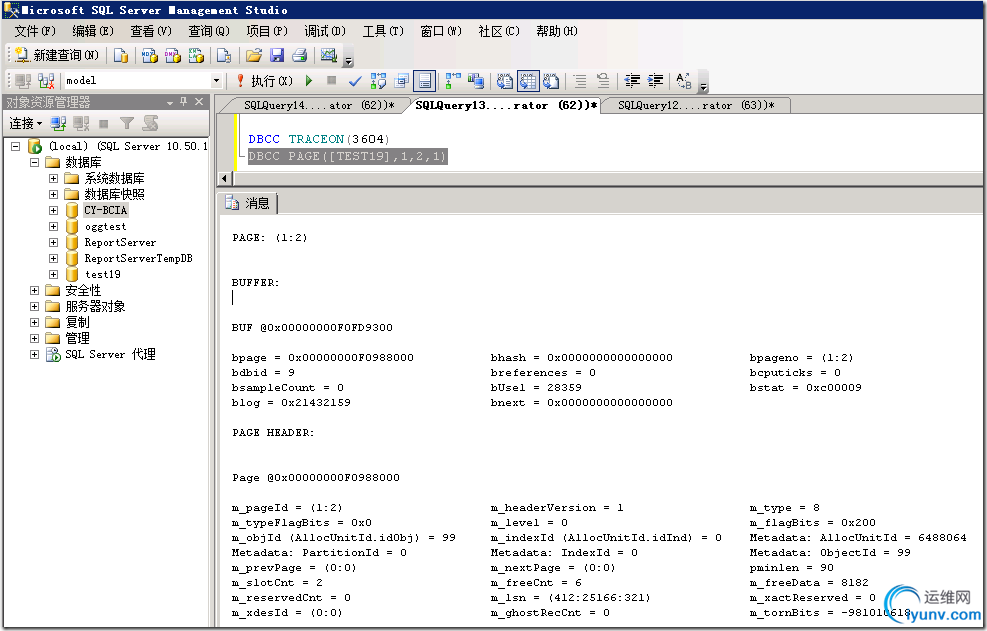Click the editor horizontal scrollbar left arrow
987x631 pixels.
click(x=224, y=179)
